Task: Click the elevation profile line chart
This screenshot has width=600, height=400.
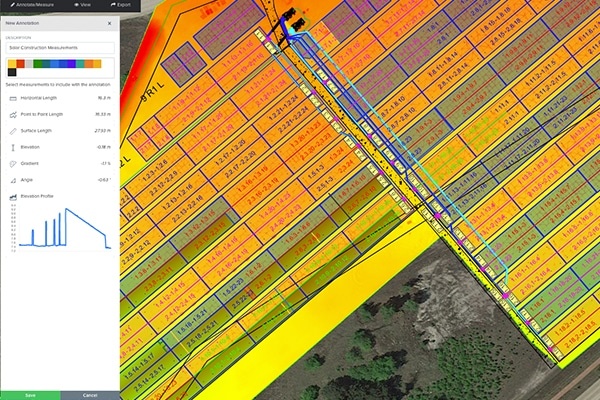Action: click(x=61, y=228)
